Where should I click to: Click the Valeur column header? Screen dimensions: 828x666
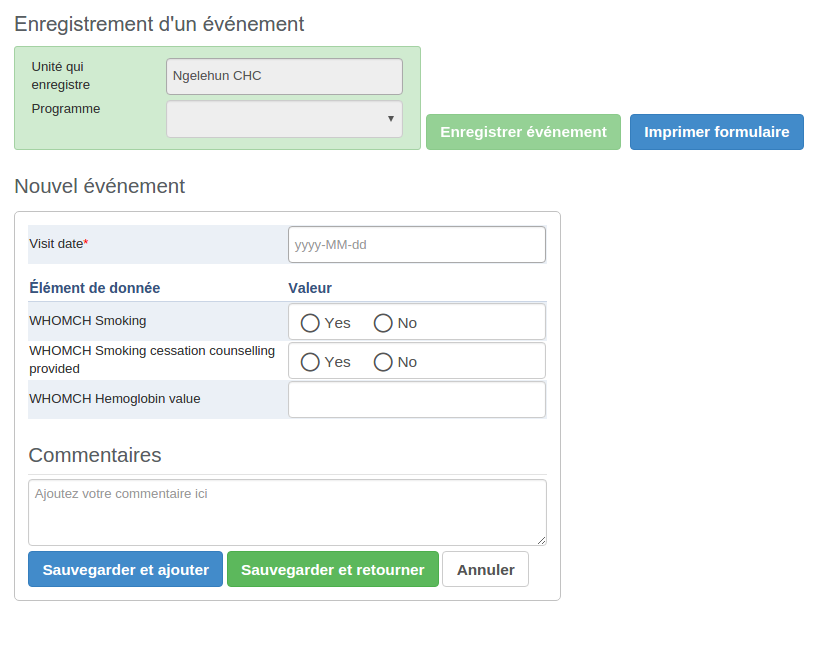coord(310,288)
